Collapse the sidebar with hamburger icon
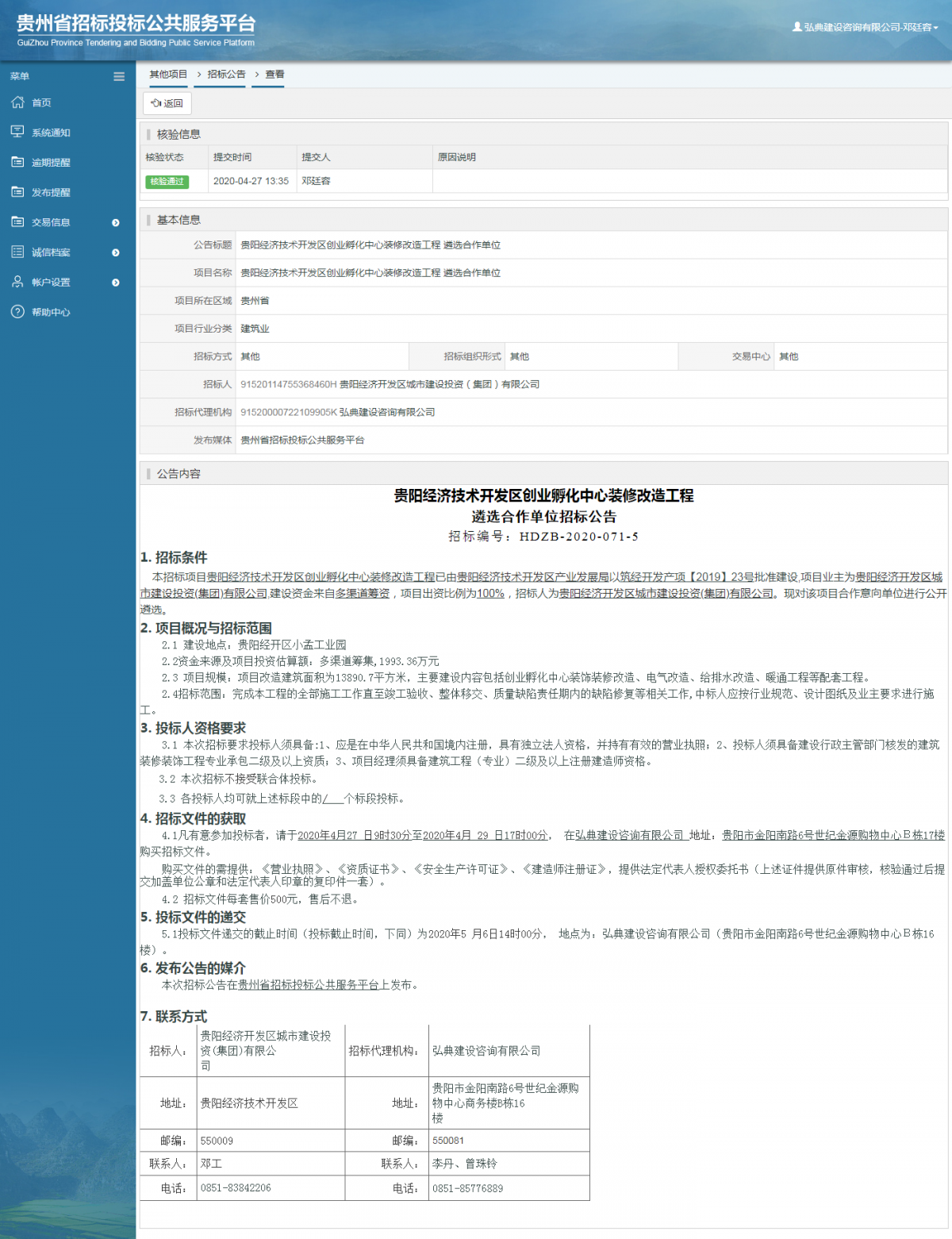Viewport: 952px width, 1239px height. (x=119, y=77)
